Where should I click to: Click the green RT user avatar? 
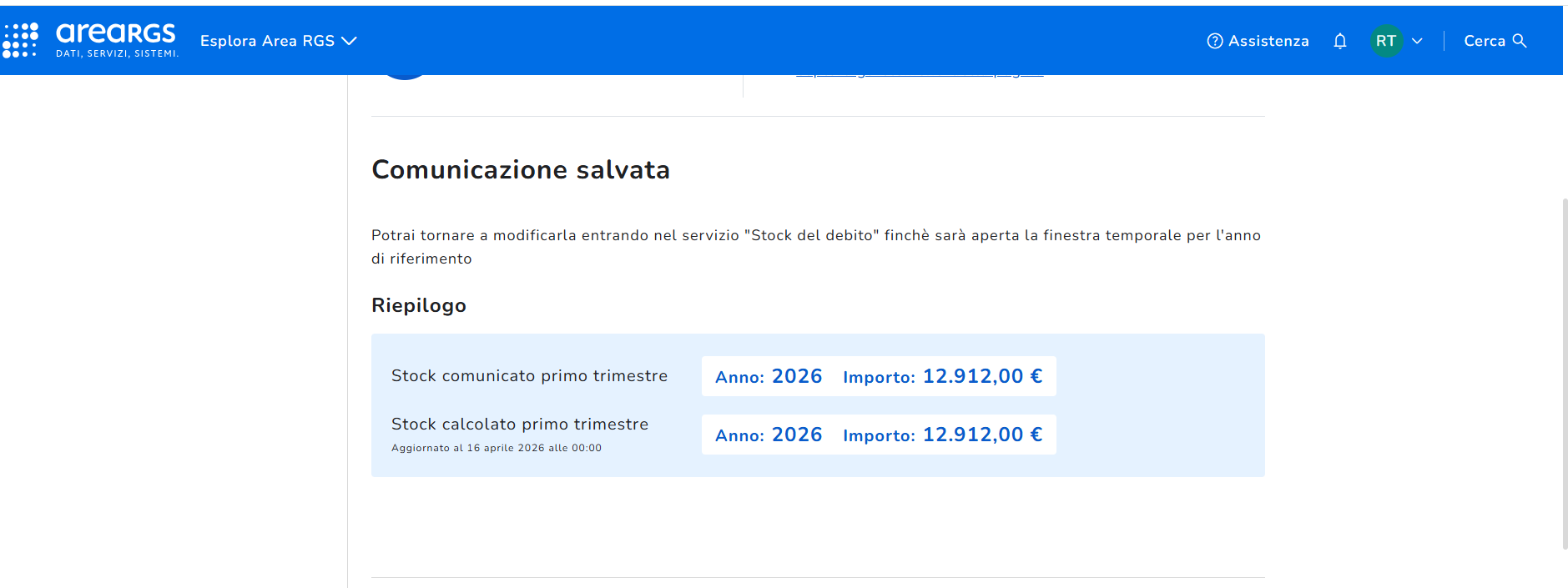tap(1386, 41)
